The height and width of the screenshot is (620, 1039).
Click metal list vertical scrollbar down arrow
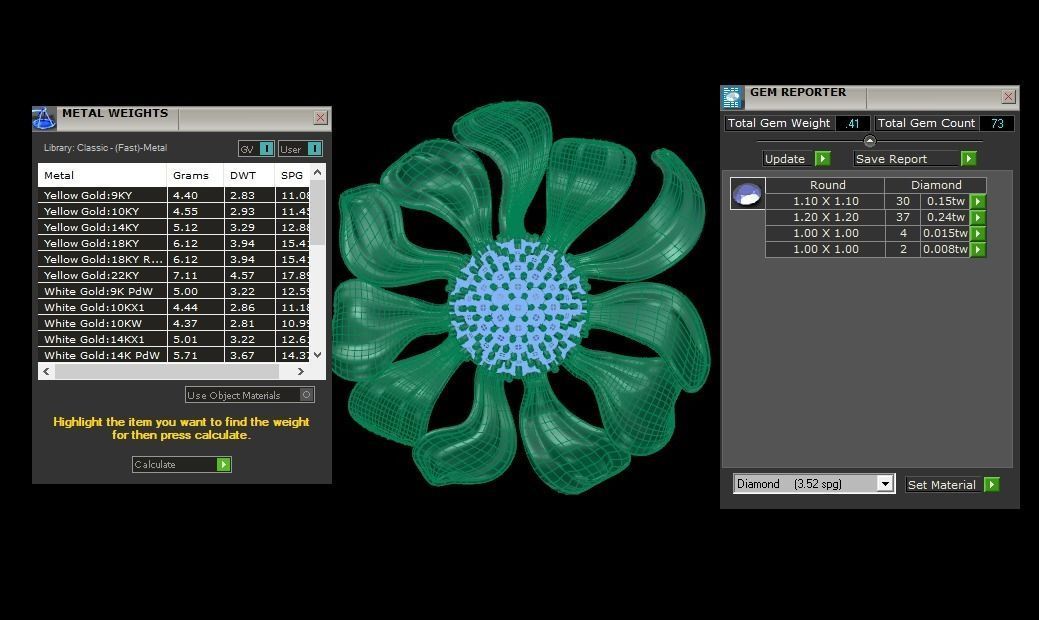pos(317,354)
